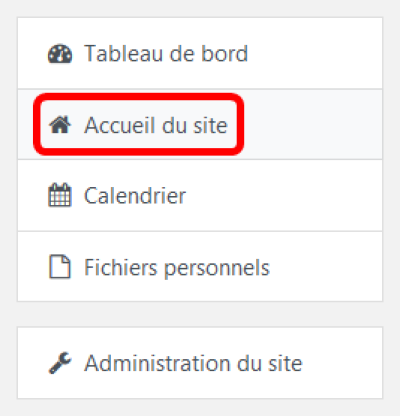Image resolution: width=400 pixels, height=416 pixels.
Task: Click the wrench icon for administration
Action: [60, 363]
